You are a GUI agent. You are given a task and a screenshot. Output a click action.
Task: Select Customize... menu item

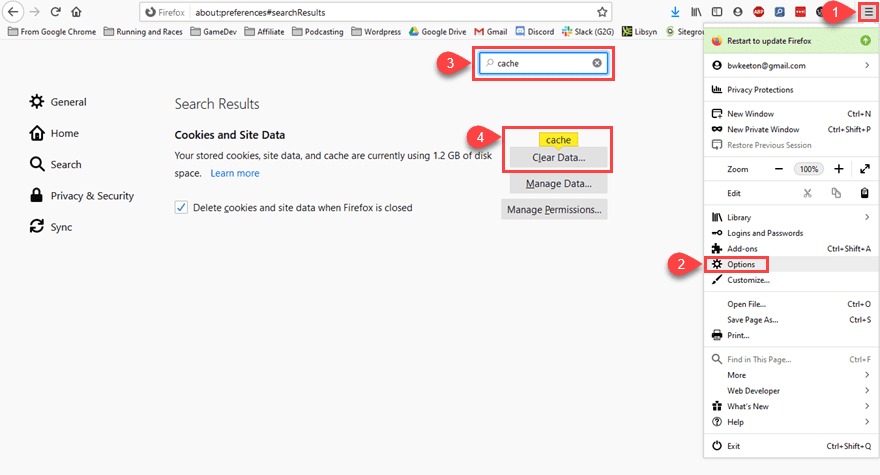point(791,280)
